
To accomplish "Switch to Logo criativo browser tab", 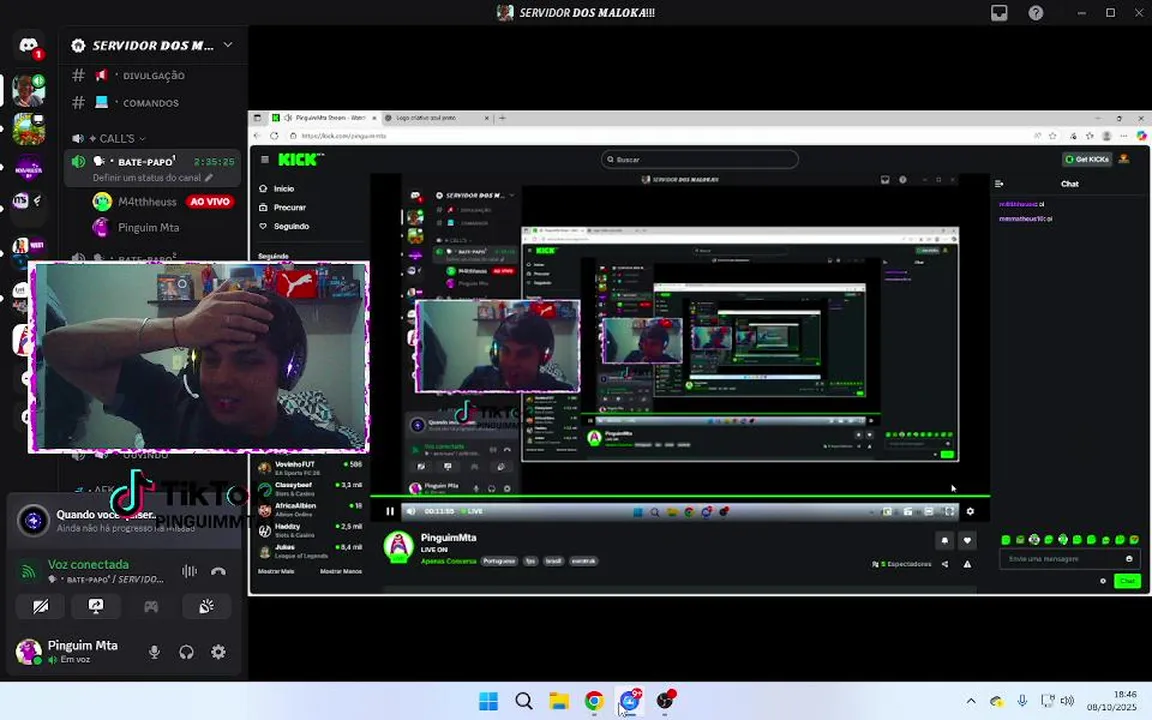I will tap(437, 118).
